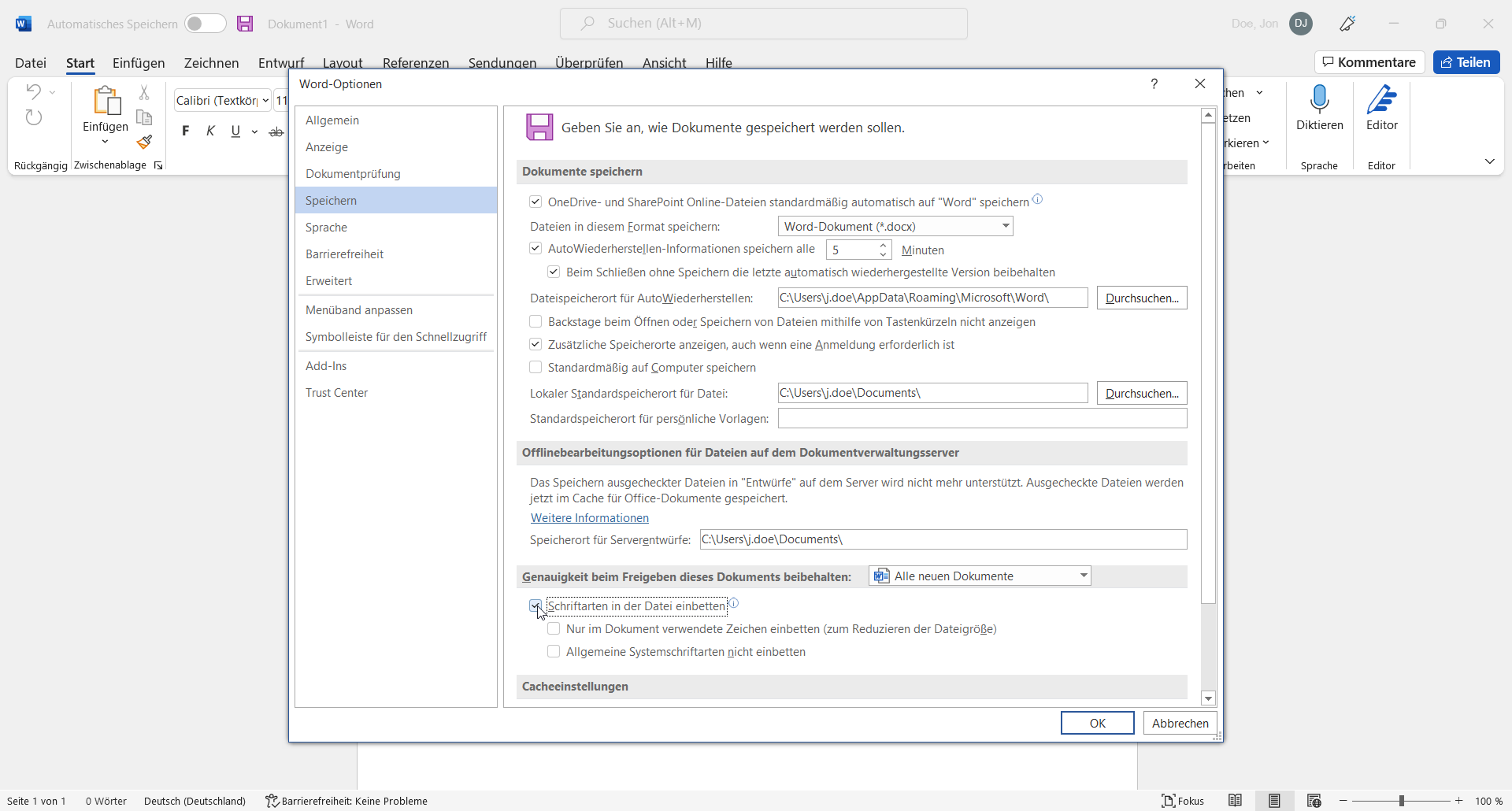
Task: Enable Standardmäßig auf Computer speichern
Action: pyautogui.click(x=535, y=367)
